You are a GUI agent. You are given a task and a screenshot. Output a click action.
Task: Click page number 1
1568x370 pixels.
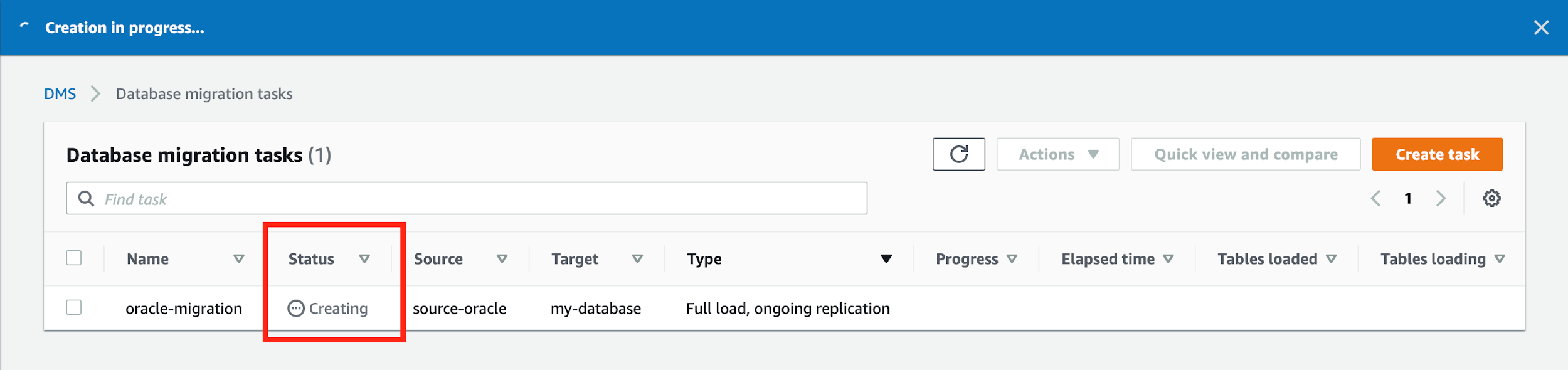tap(1407, 199)
